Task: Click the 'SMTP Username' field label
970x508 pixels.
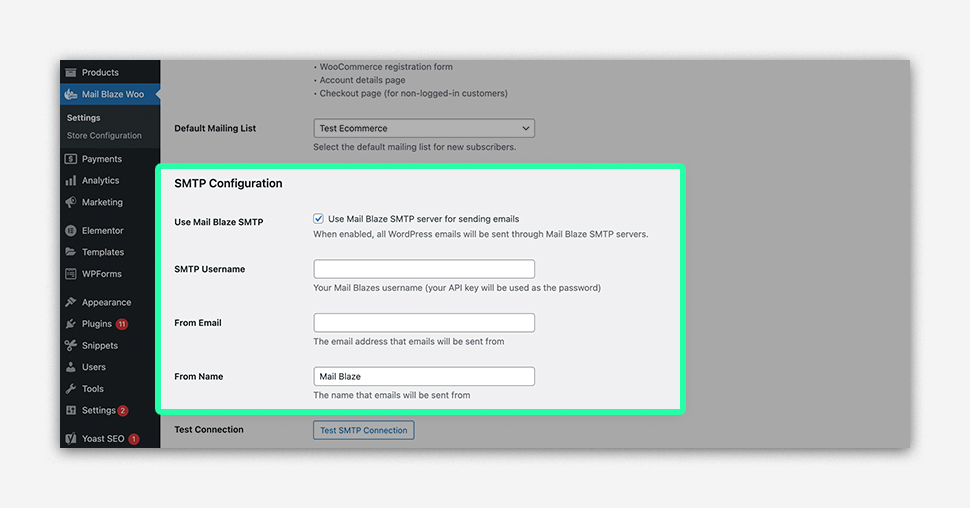Action: click(x=210, y=269)
